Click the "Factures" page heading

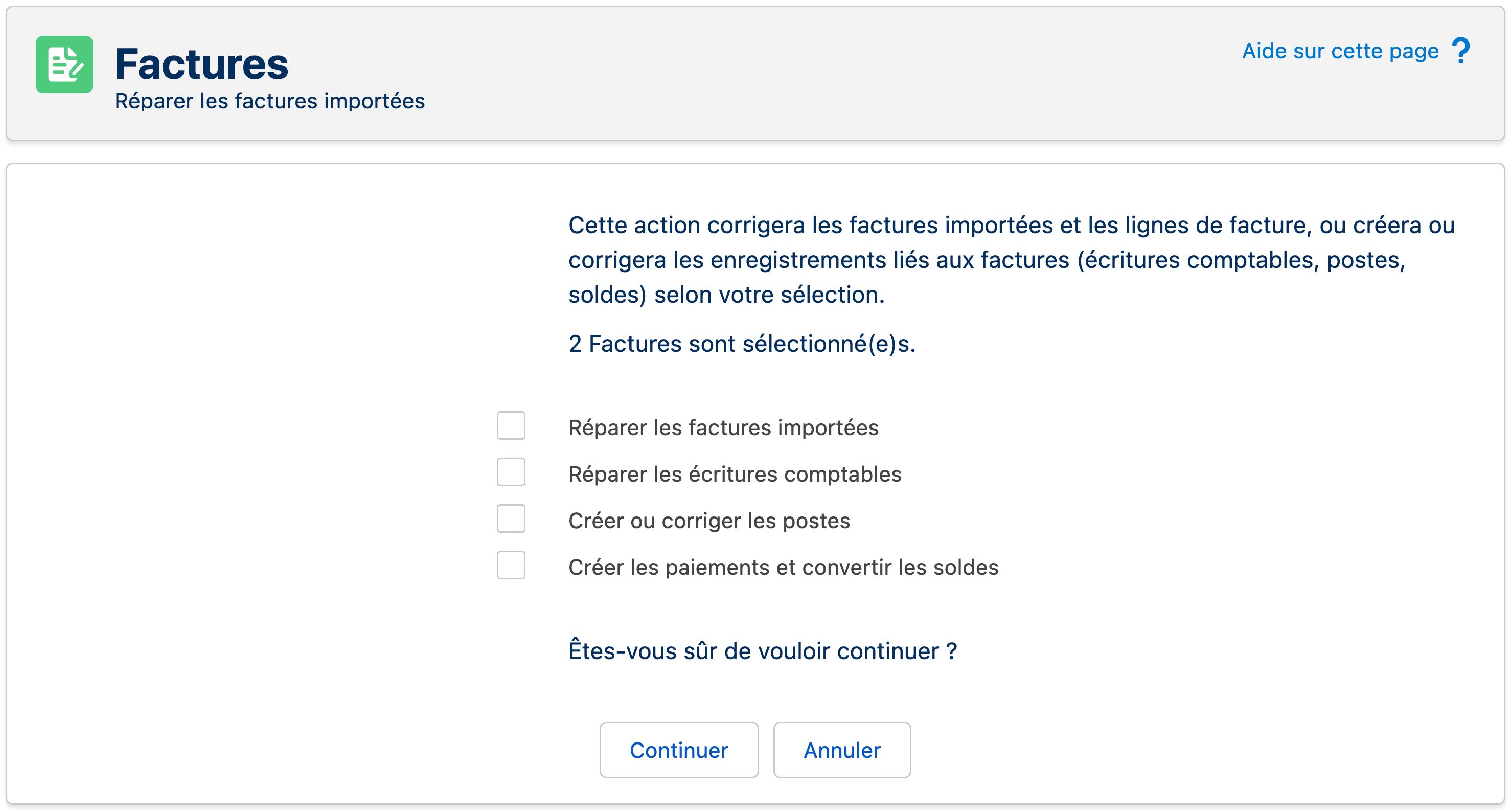click(x=201, y=64)
